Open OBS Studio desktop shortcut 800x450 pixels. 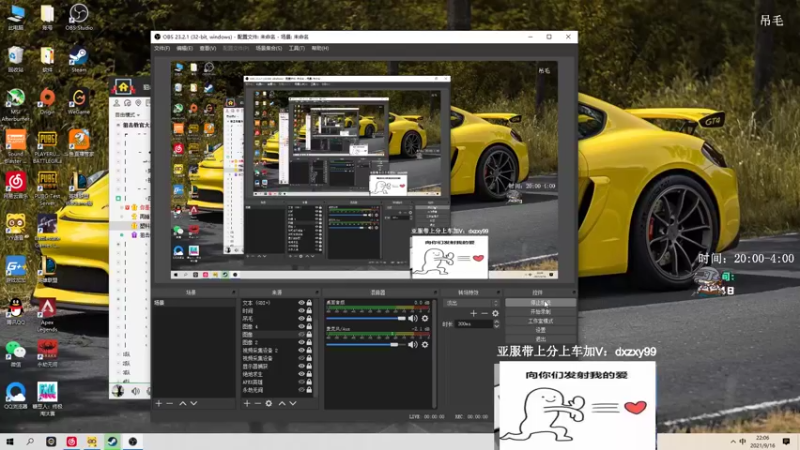(79, 17)
